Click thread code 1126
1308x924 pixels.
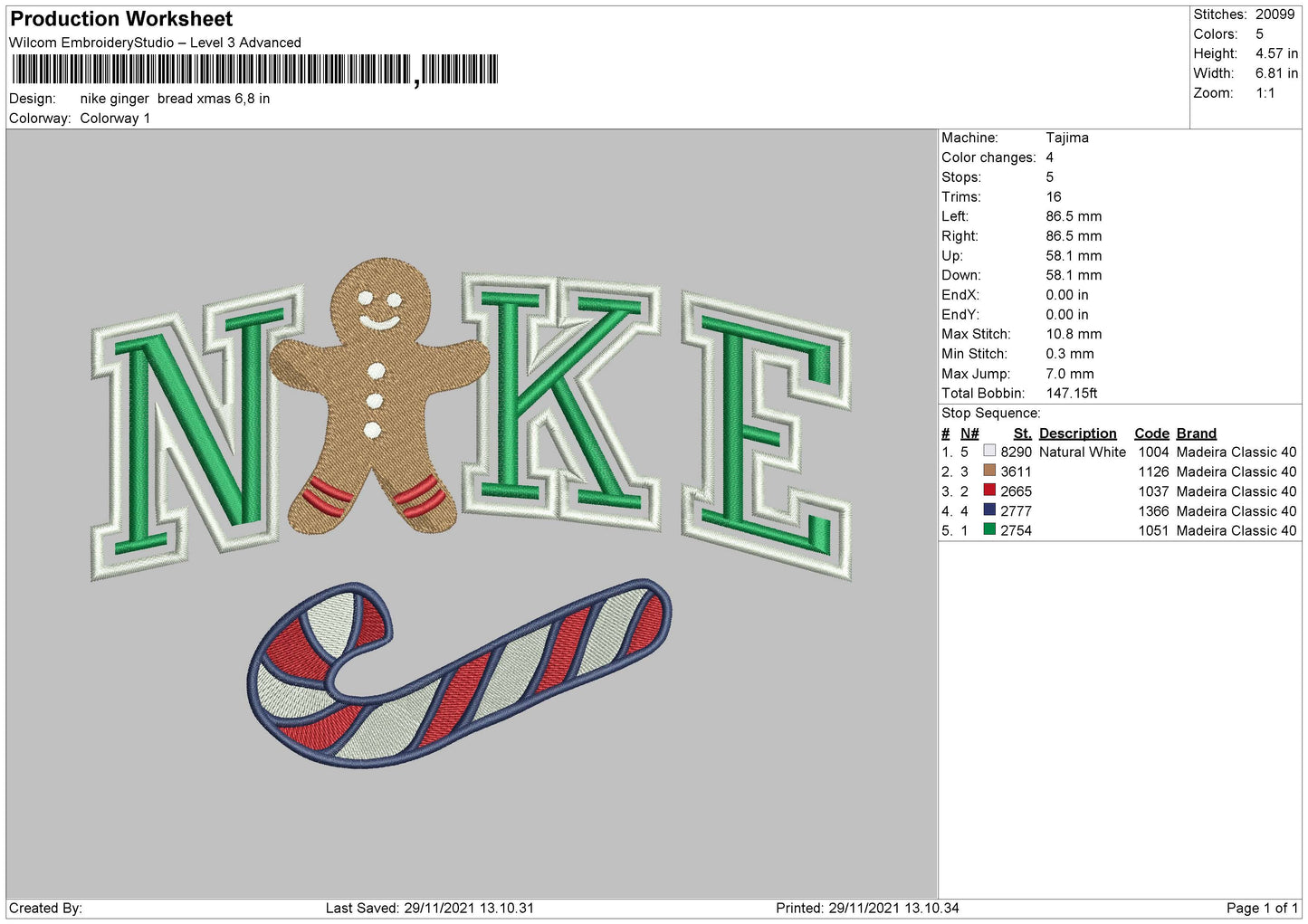pyautogui.click(x=1153, y=472)
